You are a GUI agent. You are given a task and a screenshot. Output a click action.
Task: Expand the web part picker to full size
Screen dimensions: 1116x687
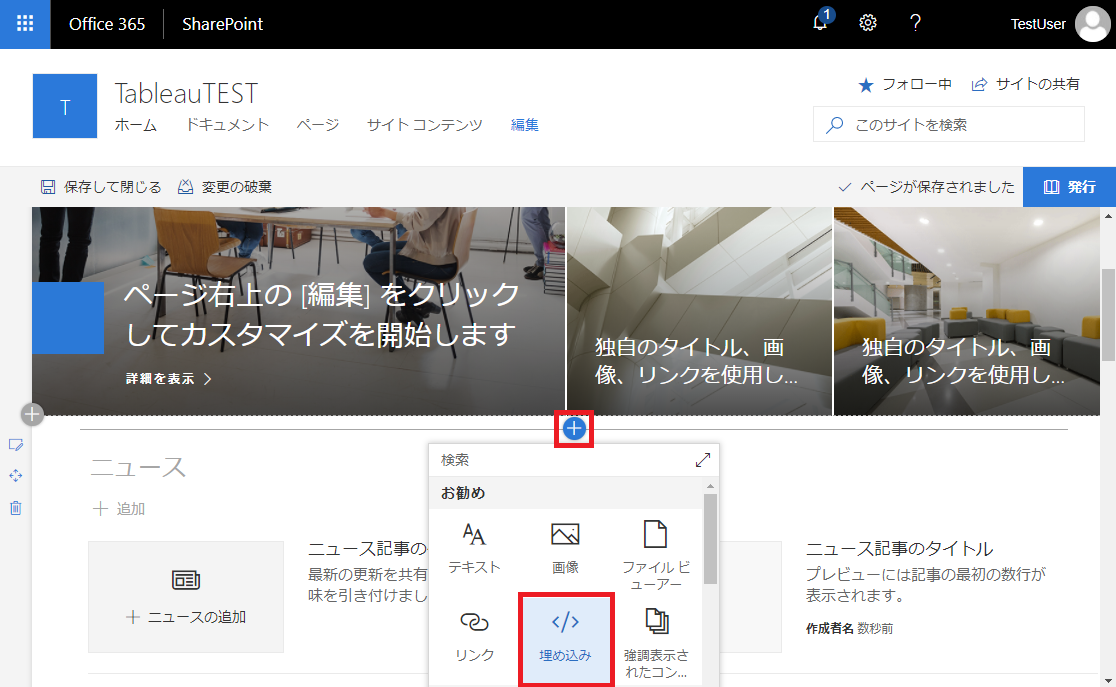(702, 460)
